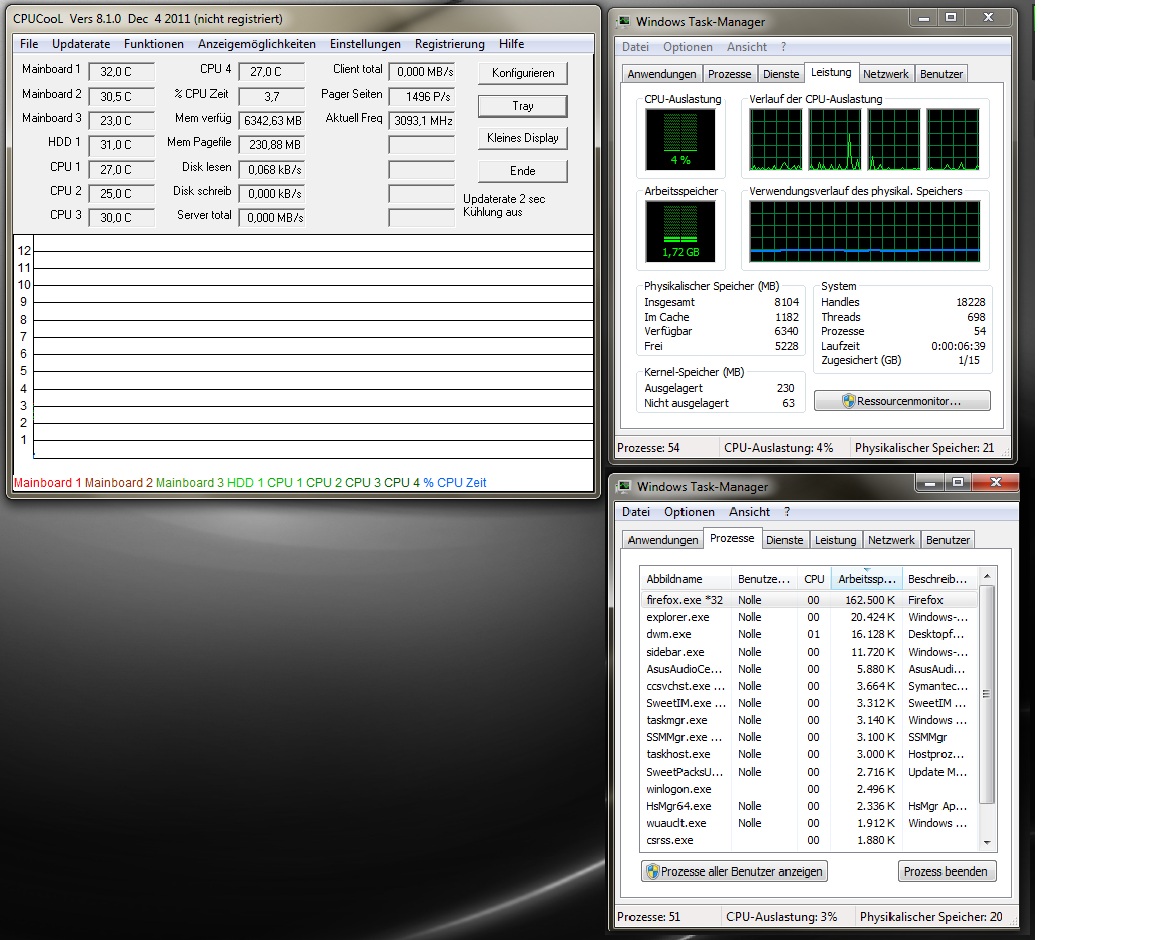Click the Prozess beenden button

click(x=946, y=872)
